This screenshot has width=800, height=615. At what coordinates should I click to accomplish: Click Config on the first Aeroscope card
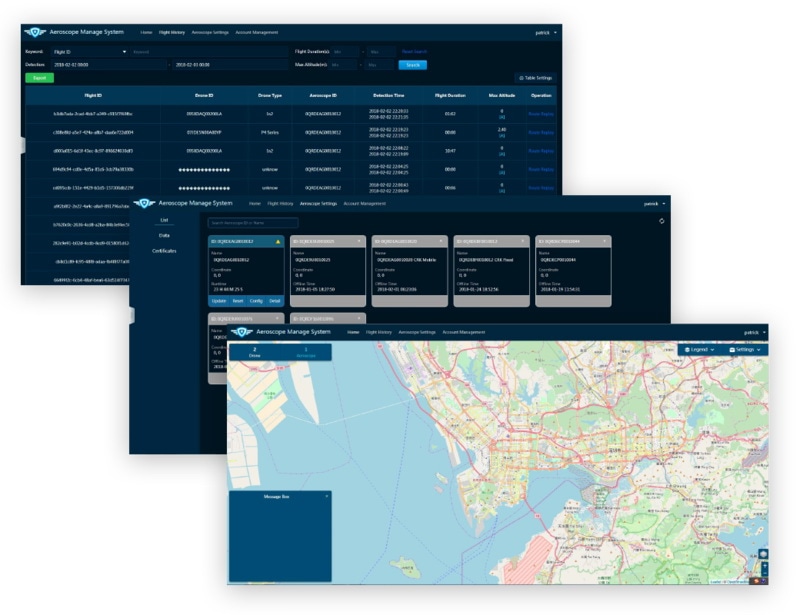point(256,300)
